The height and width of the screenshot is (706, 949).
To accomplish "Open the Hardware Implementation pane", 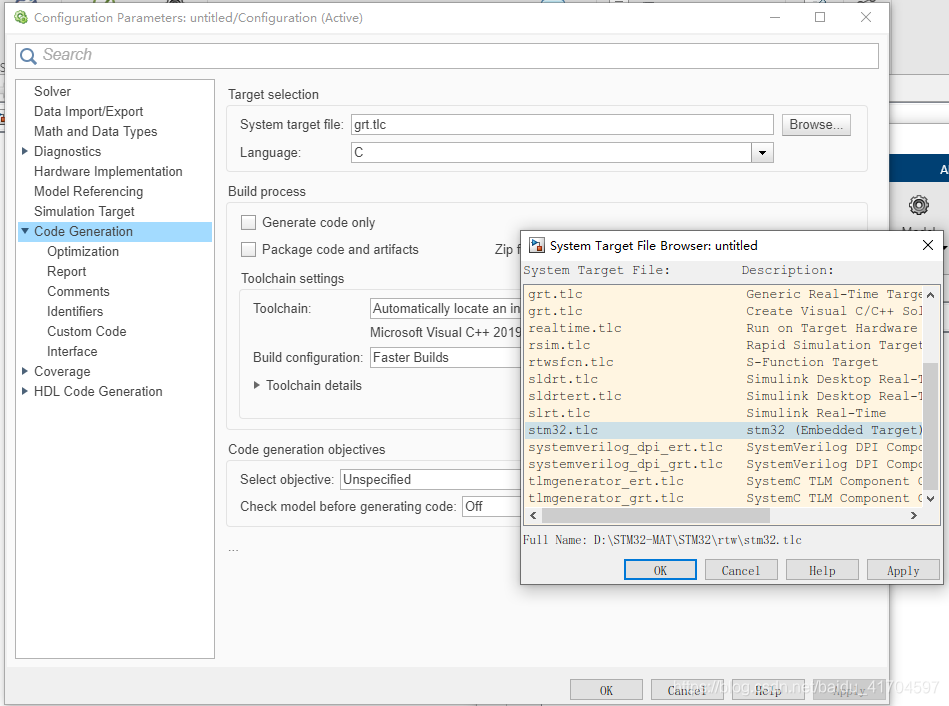I will [108, 171].
